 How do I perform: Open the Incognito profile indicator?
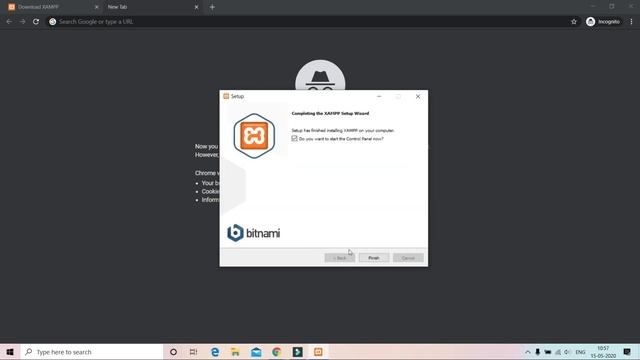tap(603, 22)
